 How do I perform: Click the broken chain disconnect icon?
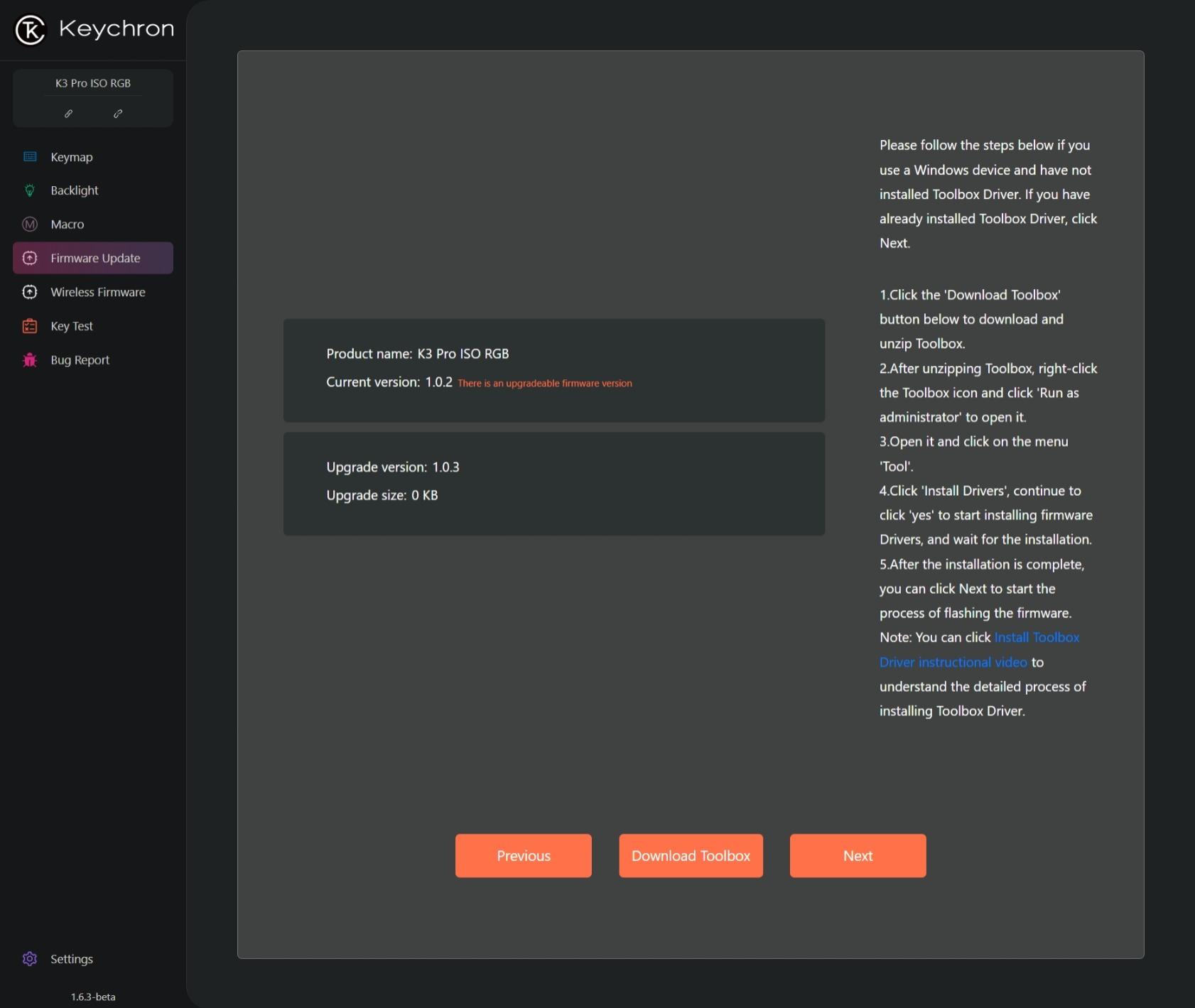coord(118,114)
